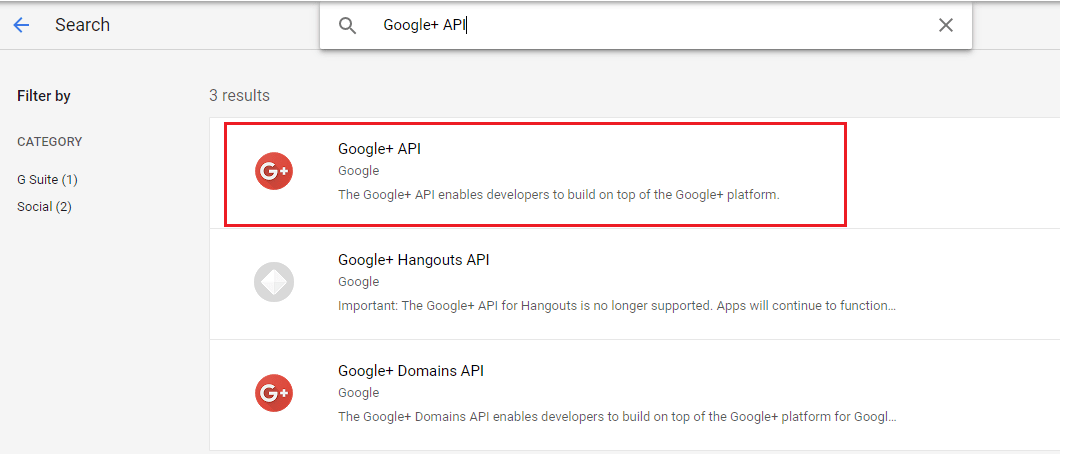Screen dimensions: 1070x454
Task: Click the Hangouts "no longer supported" description
Action: [x=616, y=306]
